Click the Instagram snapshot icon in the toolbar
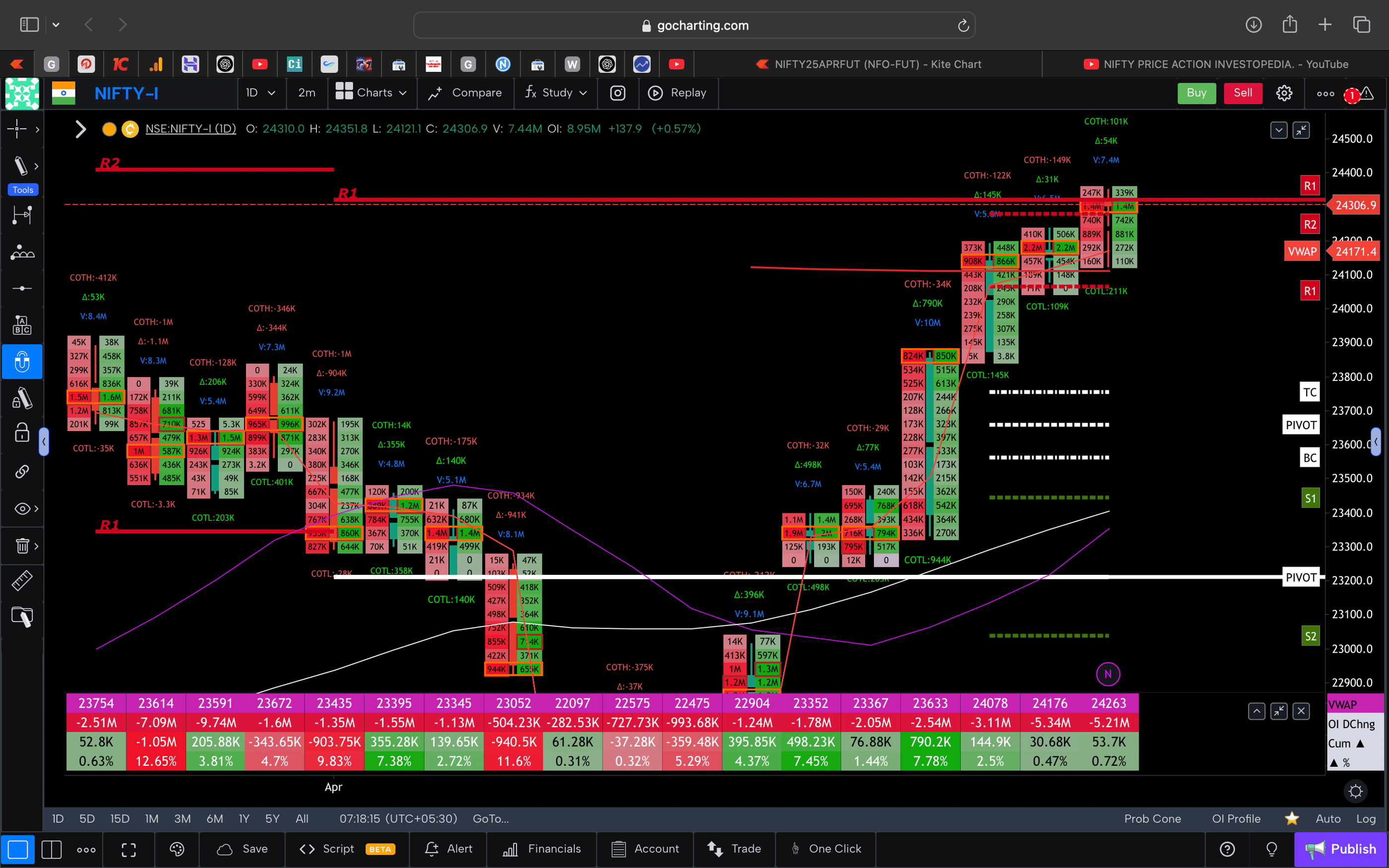 tap(618, 92)
